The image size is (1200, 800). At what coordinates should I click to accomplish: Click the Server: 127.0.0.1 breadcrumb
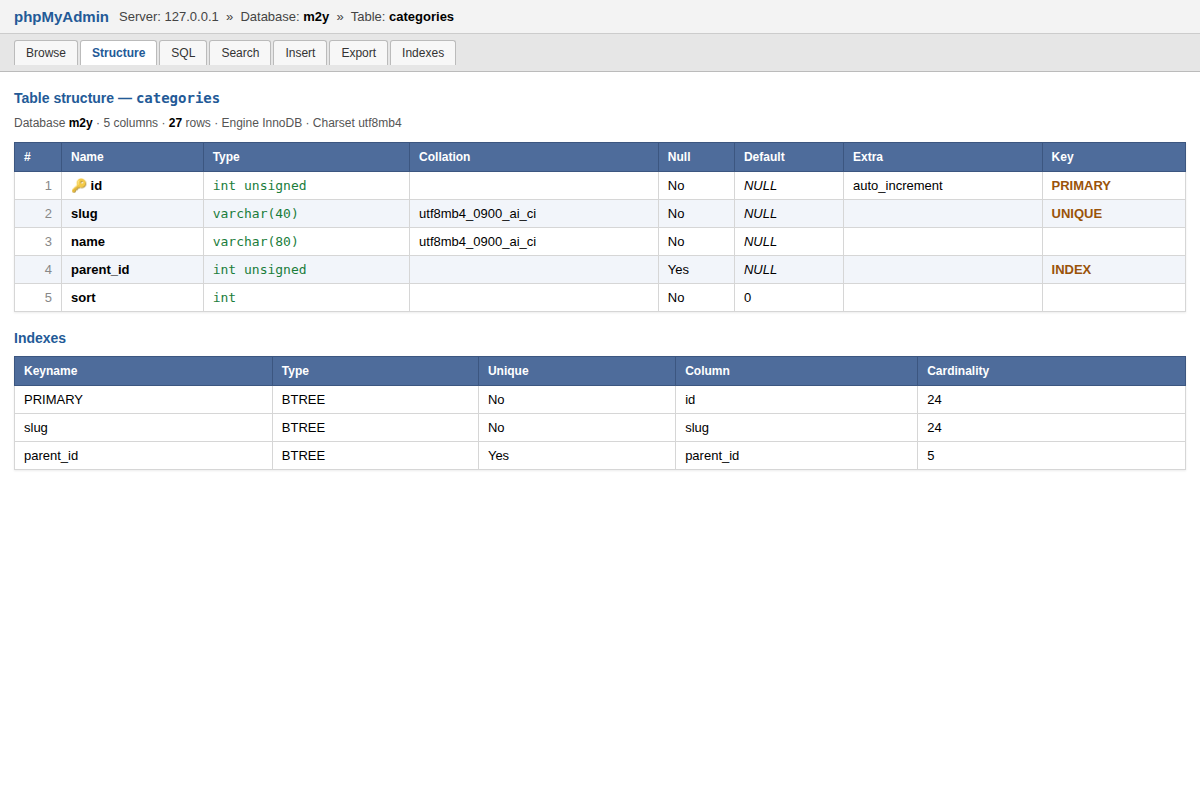169,17
